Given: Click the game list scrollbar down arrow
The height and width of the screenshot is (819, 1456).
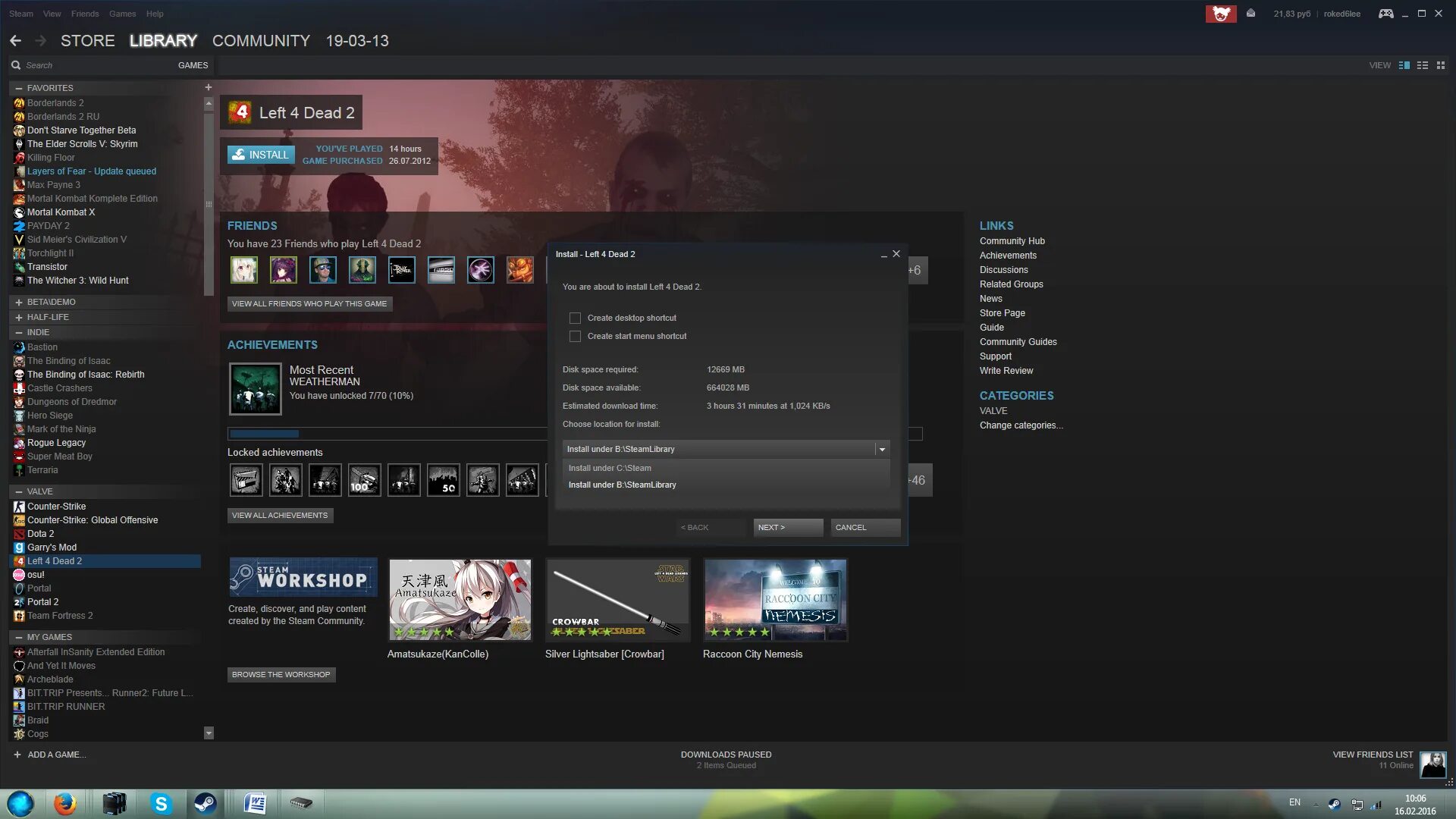Looking at the screenshot, I should pyautogui.click(x=209, y=733).
